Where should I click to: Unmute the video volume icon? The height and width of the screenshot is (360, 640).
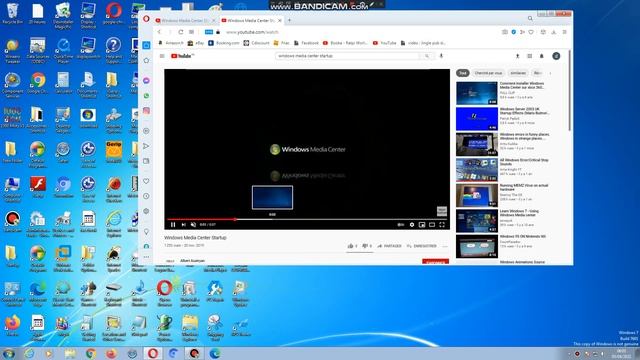click(x=193, y=224)
